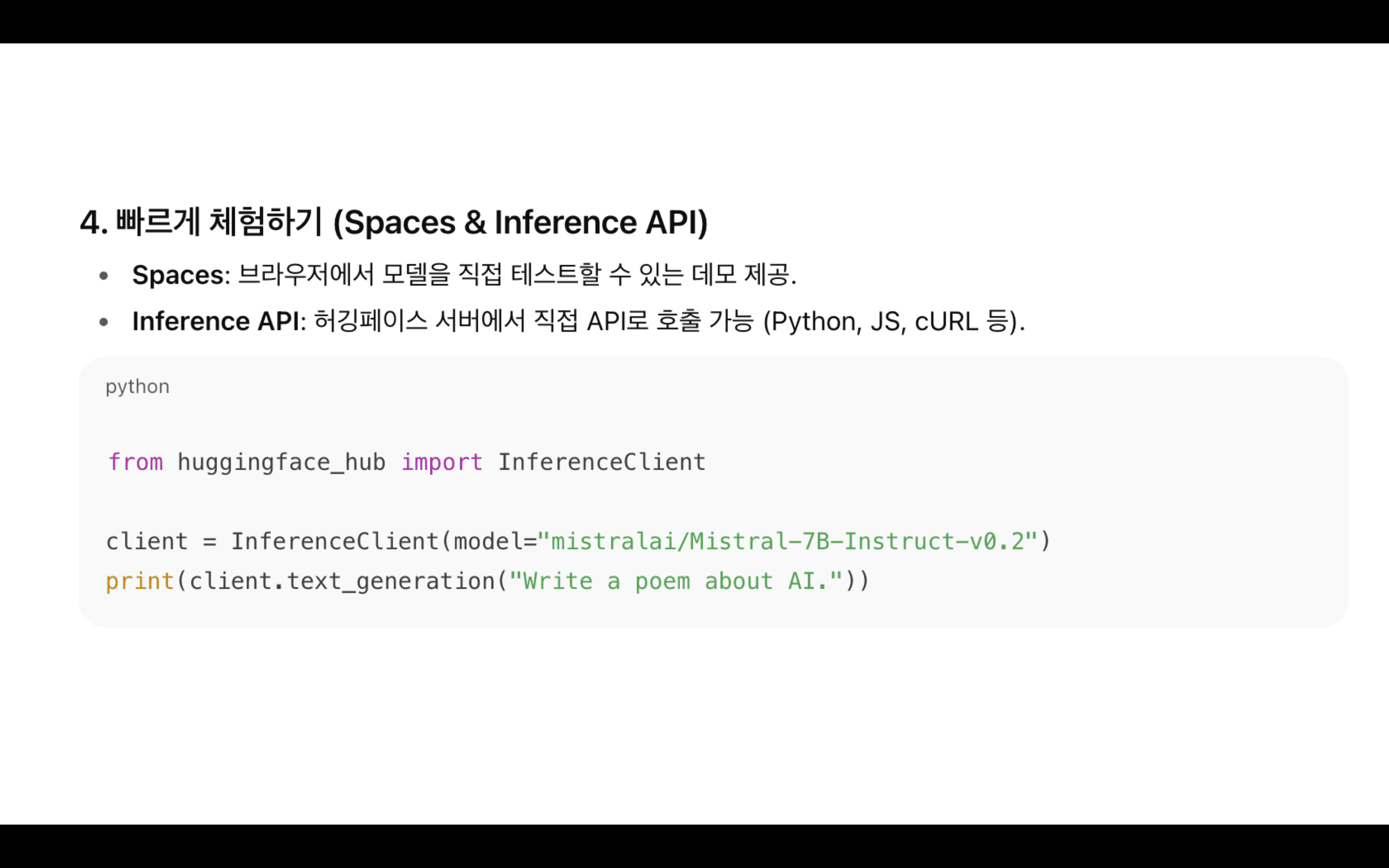Screen dimensions: 1389x868
Task: Click '(Spaces & Inference API)' in the heading
Action: pyautogui.click(x=520, y=222)
